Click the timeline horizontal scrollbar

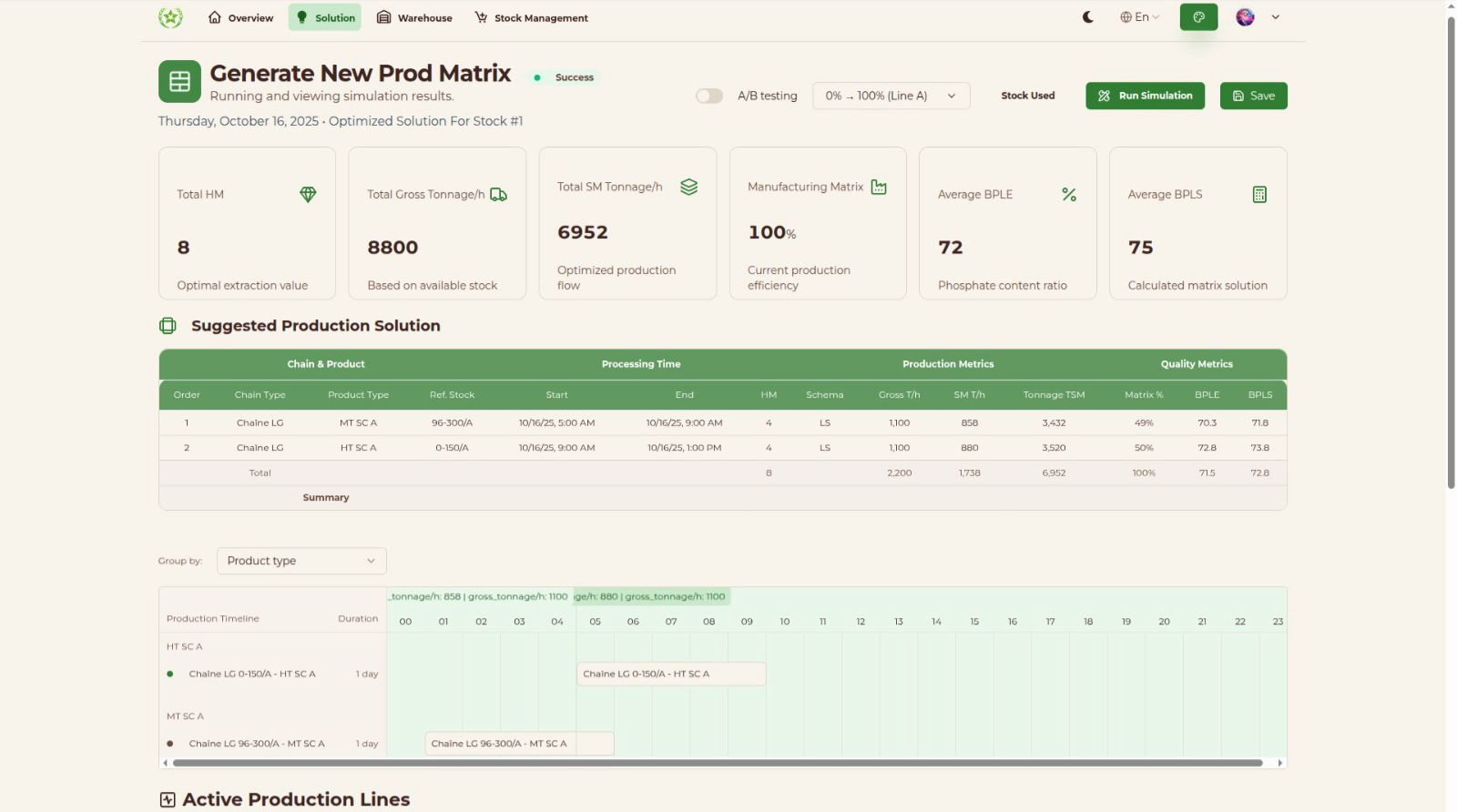[717, 763]
